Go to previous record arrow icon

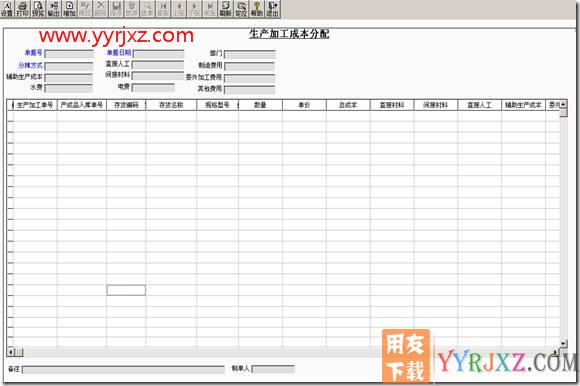[x=179, y=9]
